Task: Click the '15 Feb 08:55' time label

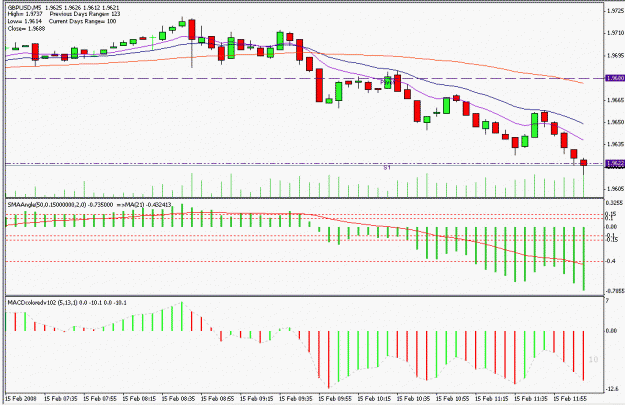Action: point(217,398)
